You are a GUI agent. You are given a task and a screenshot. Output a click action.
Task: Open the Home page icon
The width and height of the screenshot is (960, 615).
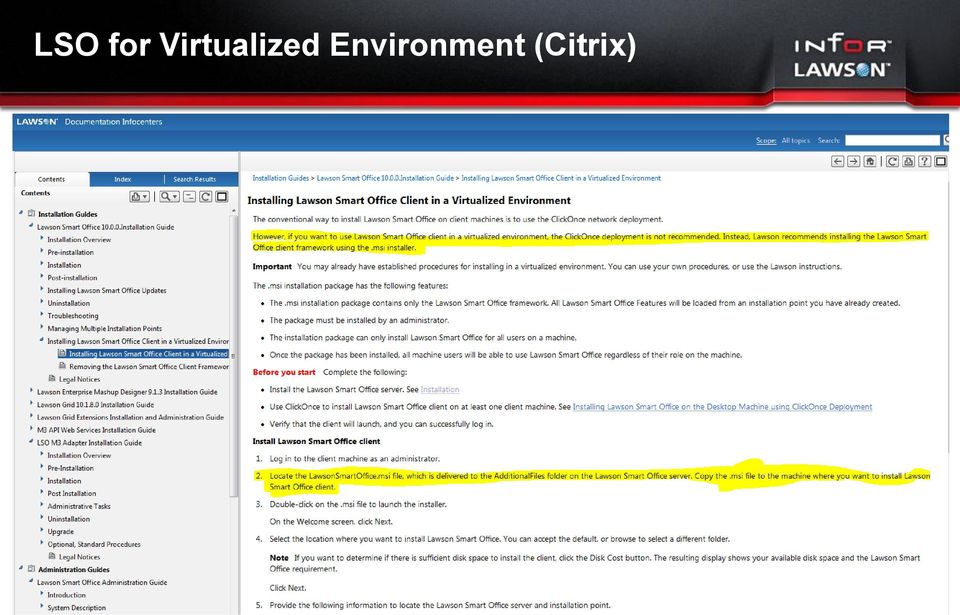click(869, 161)
